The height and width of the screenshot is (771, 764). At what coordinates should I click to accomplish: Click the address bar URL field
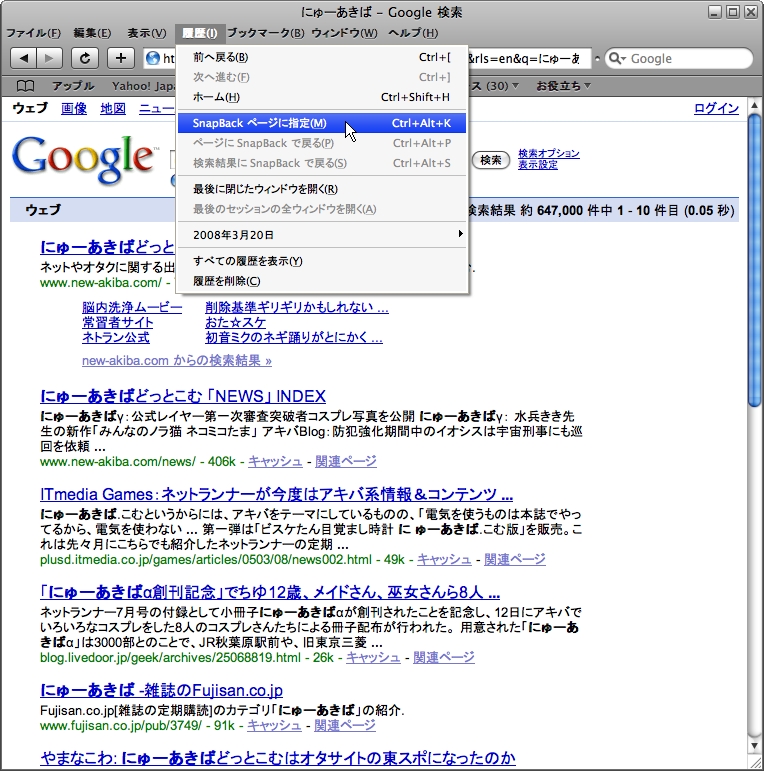368,59
